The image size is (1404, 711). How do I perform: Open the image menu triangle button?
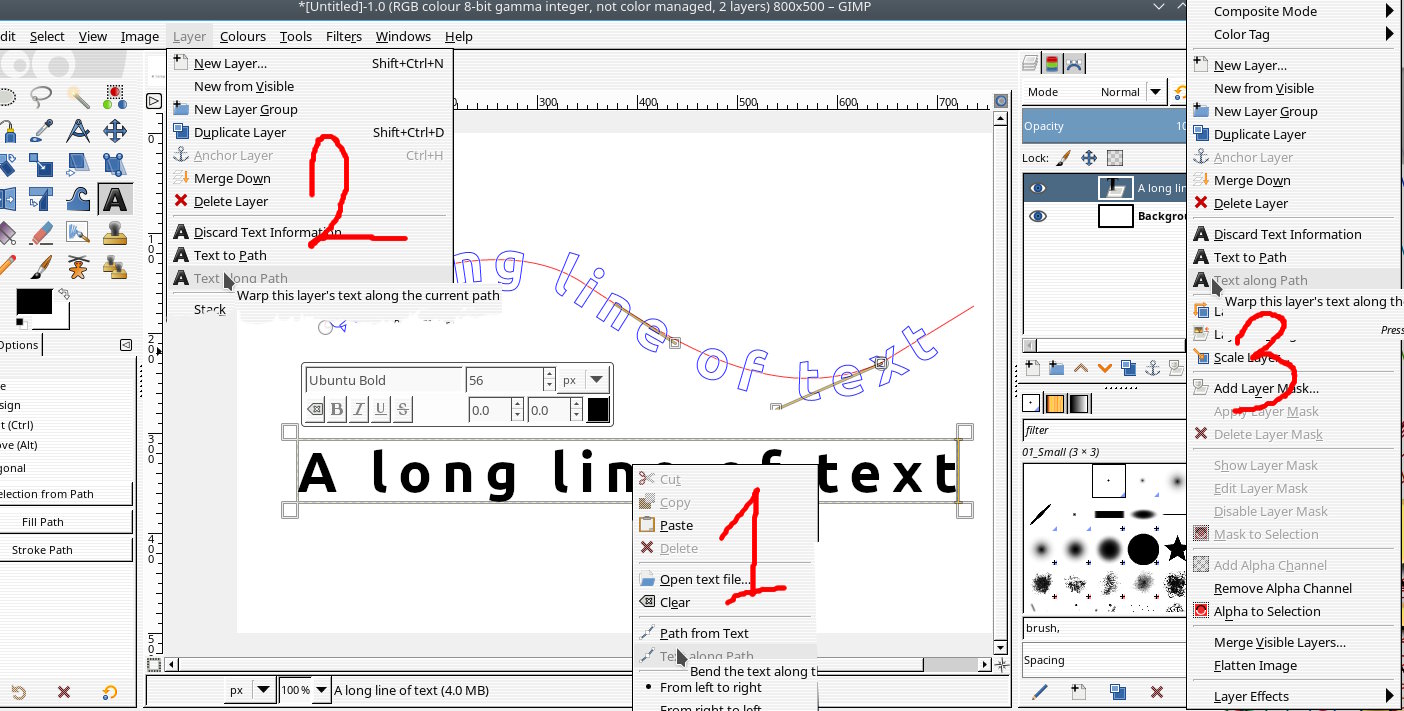coord(154,101)
